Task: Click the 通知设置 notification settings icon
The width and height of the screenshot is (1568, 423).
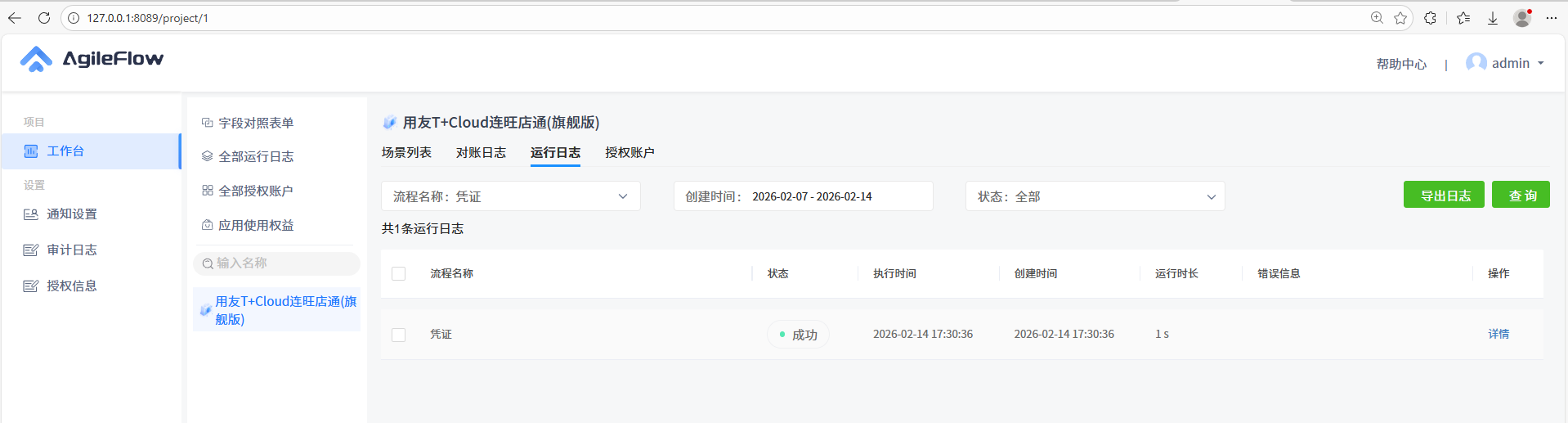Action: click(x=31, y=214)
